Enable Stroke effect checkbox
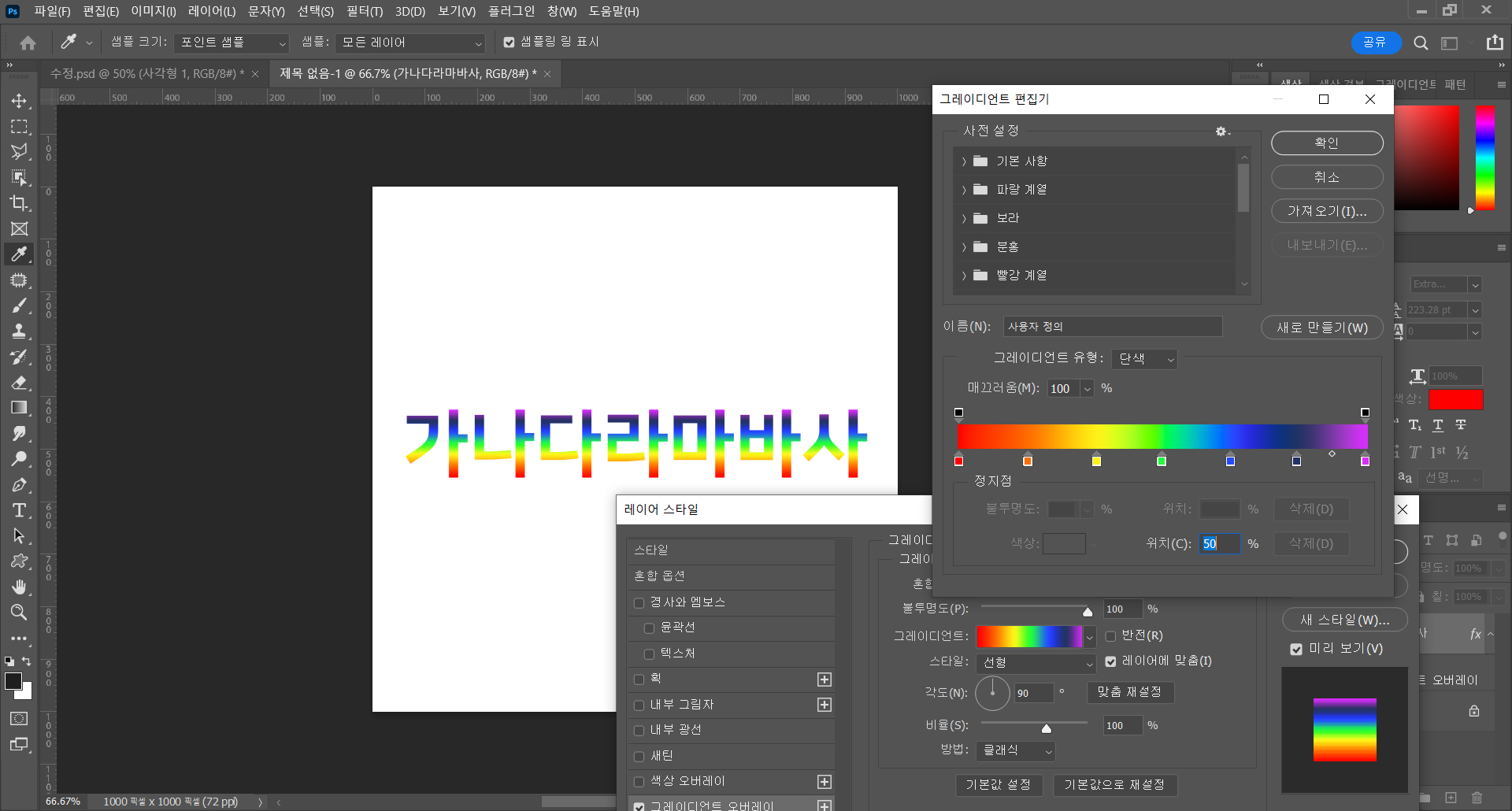Viewport: 1512px width, 811px height. tap(639, 680)
